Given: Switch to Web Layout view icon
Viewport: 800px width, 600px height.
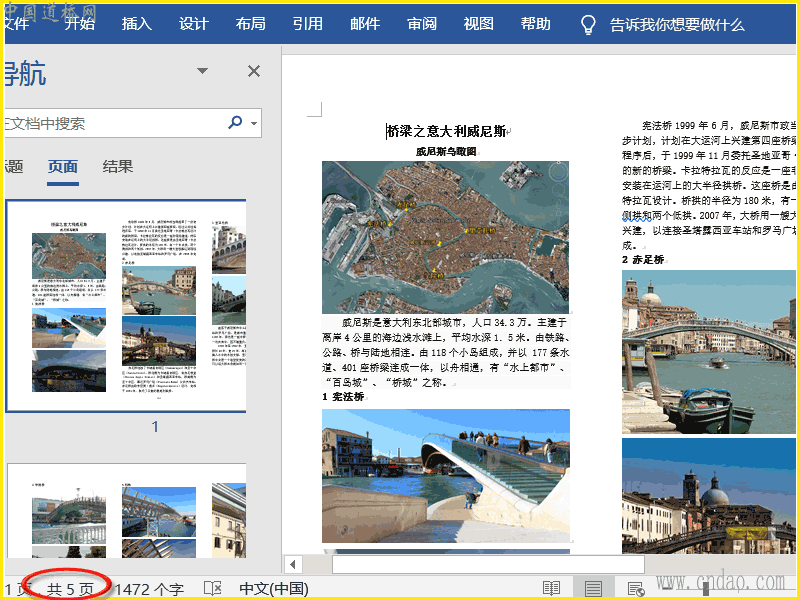Looking at the screenshot, I should (635, 588).
